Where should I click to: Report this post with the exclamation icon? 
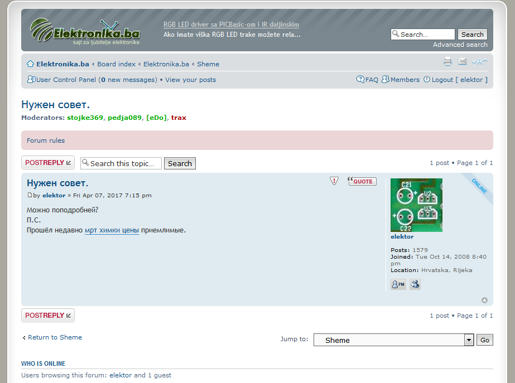[x=334, y=181]
